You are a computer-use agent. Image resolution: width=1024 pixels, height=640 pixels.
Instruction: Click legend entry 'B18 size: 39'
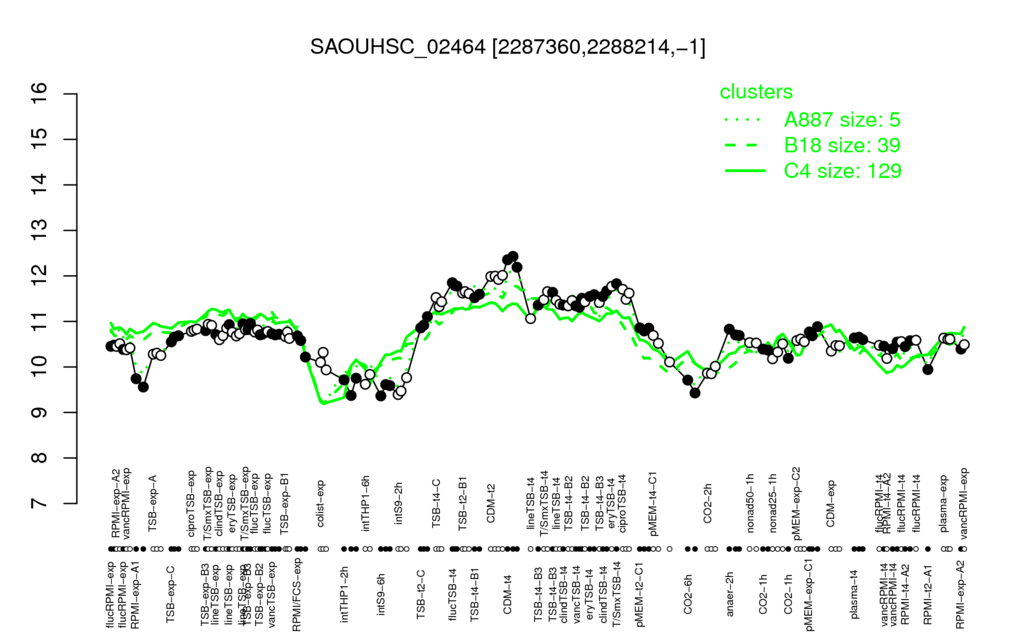pos(842,145)
